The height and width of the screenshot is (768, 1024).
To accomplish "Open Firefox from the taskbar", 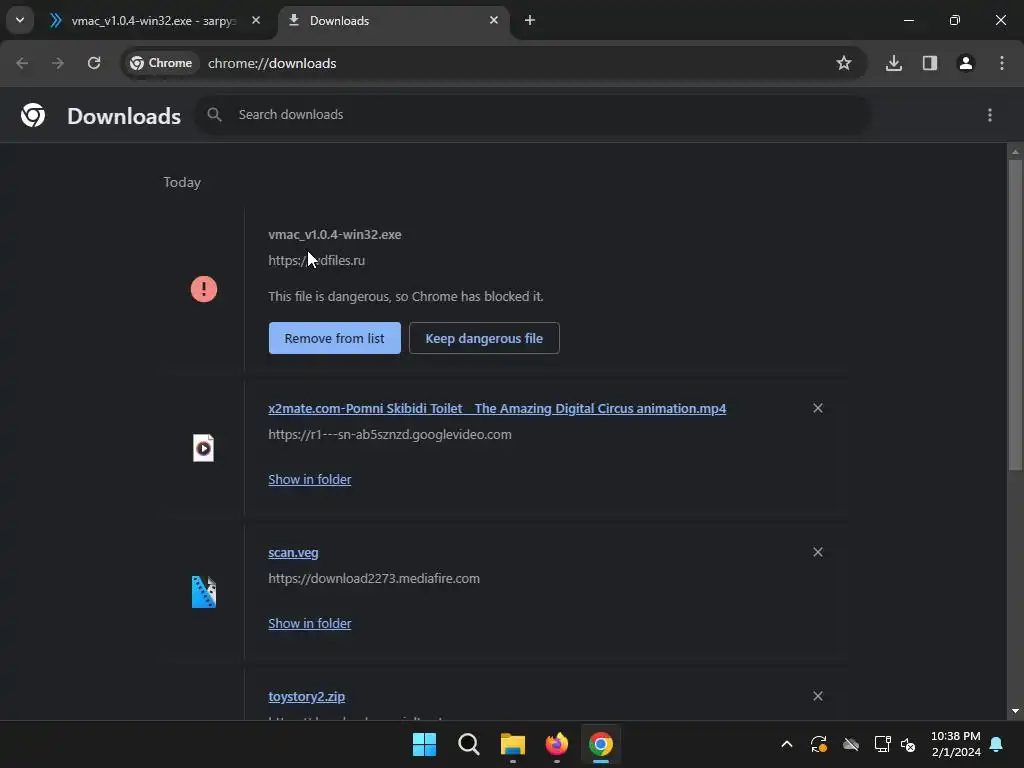I will 557,744.
